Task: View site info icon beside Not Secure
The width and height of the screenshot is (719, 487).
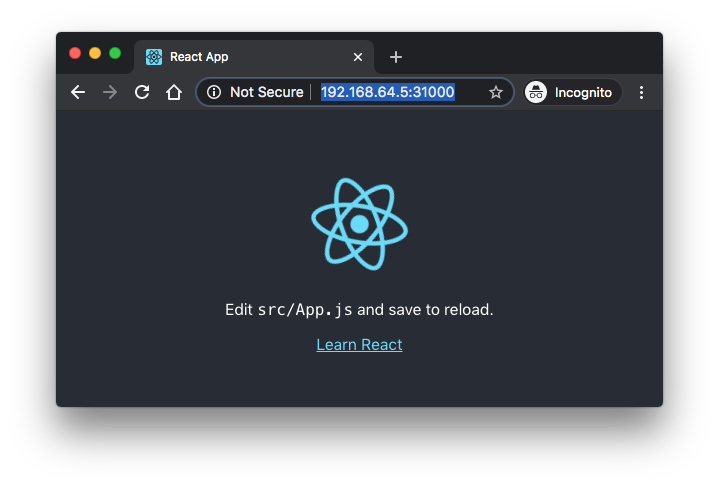Action: click(214, 92)
